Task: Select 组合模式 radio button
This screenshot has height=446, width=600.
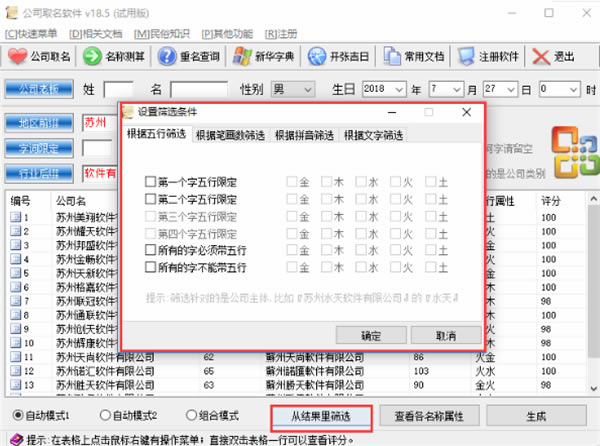Action: (191, 415)
